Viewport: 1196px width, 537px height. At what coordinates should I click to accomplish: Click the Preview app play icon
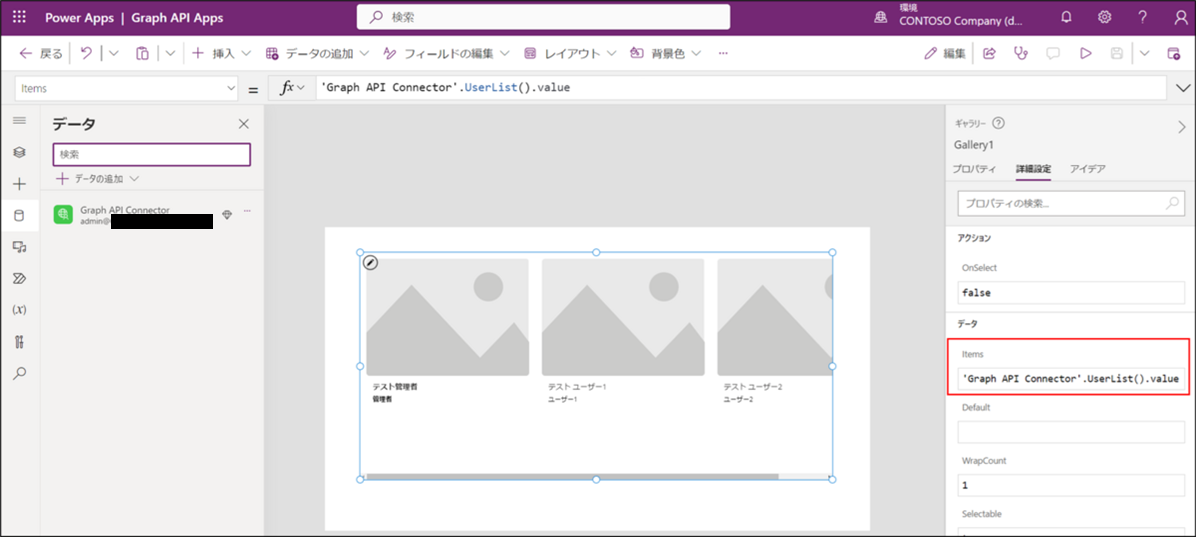point(1085,53)
